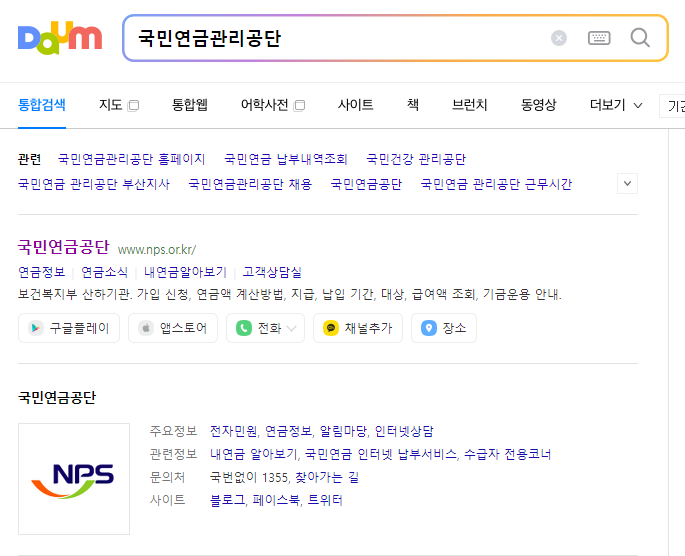Open the 인터넷상담 link

tap(404, 432)
